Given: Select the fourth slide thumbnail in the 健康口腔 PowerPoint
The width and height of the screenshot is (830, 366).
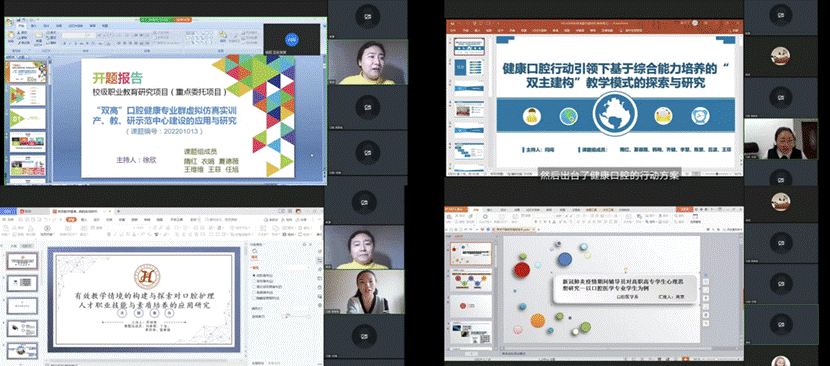Looking at the screenshot, I should click(x=470, y=110).
